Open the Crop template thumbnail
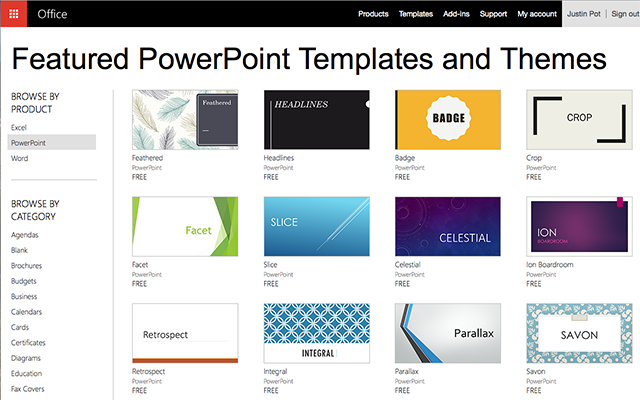The width and height of the screenshot is (640, 400). [x=579, y=120]
